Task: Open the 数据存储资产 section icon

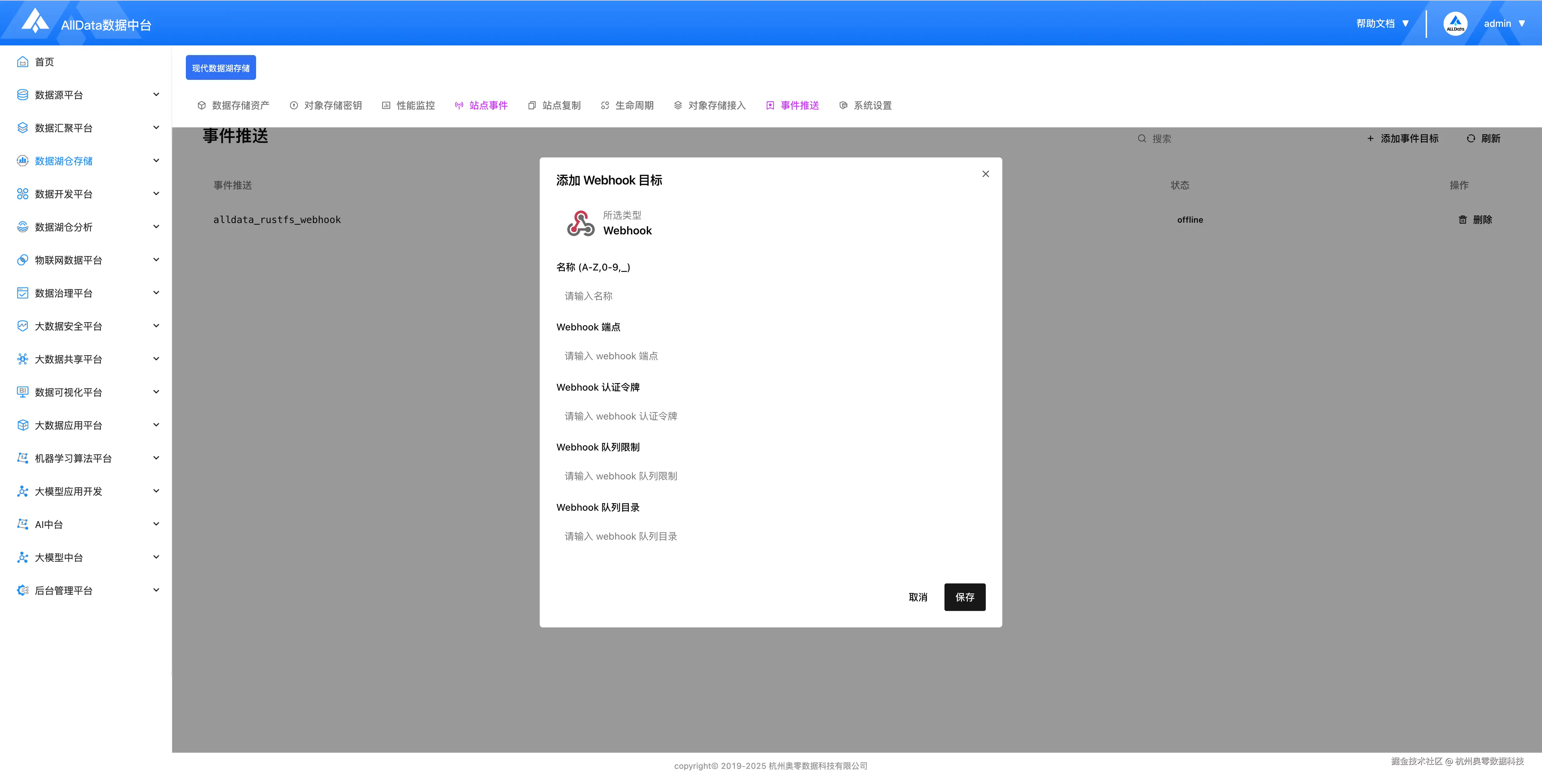Action: pyautogui.click(x=201, y=105)
